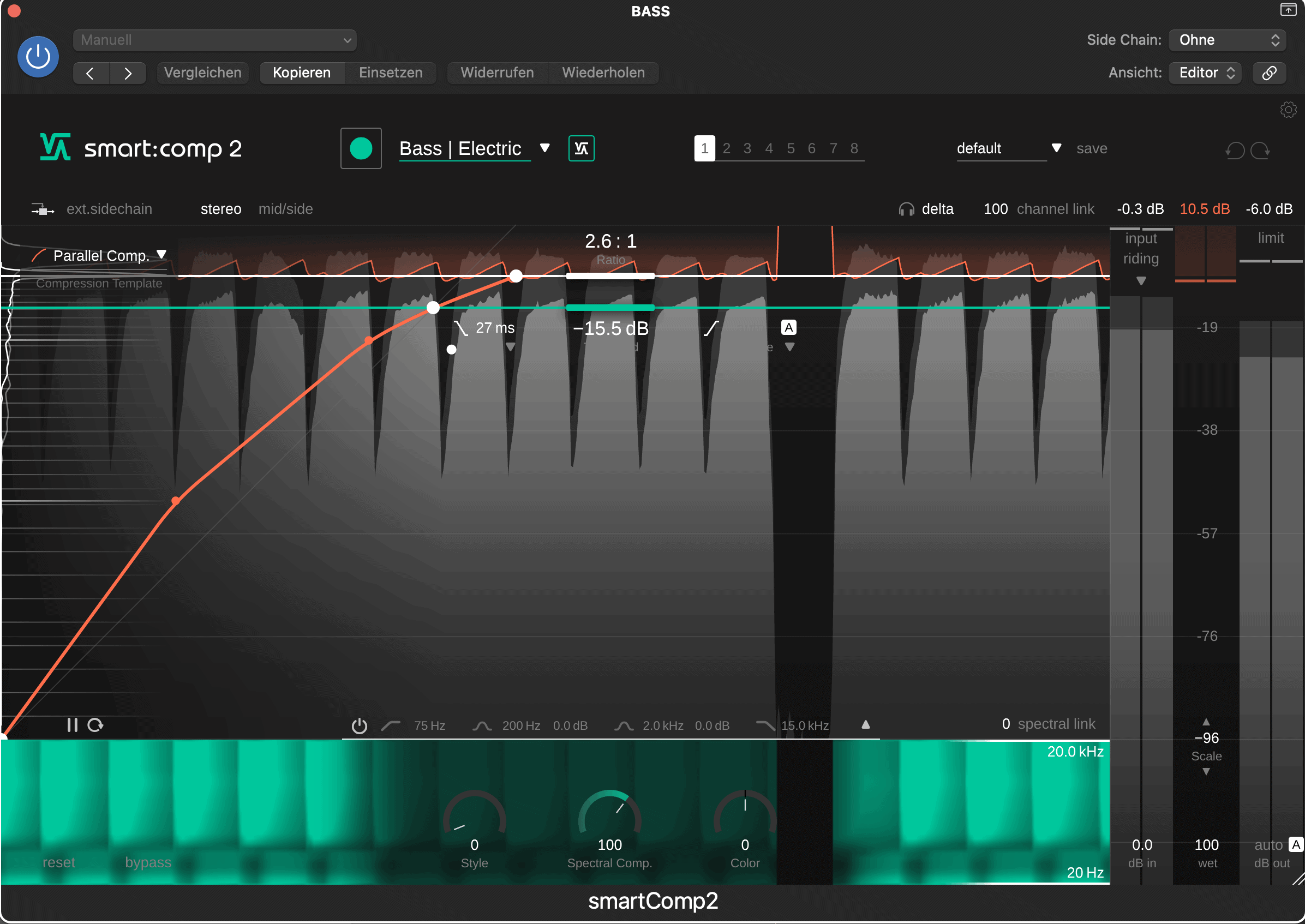Screen dimensions: 1305x924
Task: Click save next to default preset
Action: pyautogui.click(x=1092, y=148)
